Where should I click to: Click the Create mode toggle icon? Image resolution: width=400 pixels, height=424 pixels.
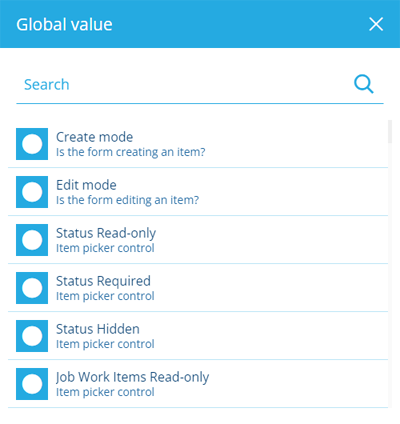(32, 144)
